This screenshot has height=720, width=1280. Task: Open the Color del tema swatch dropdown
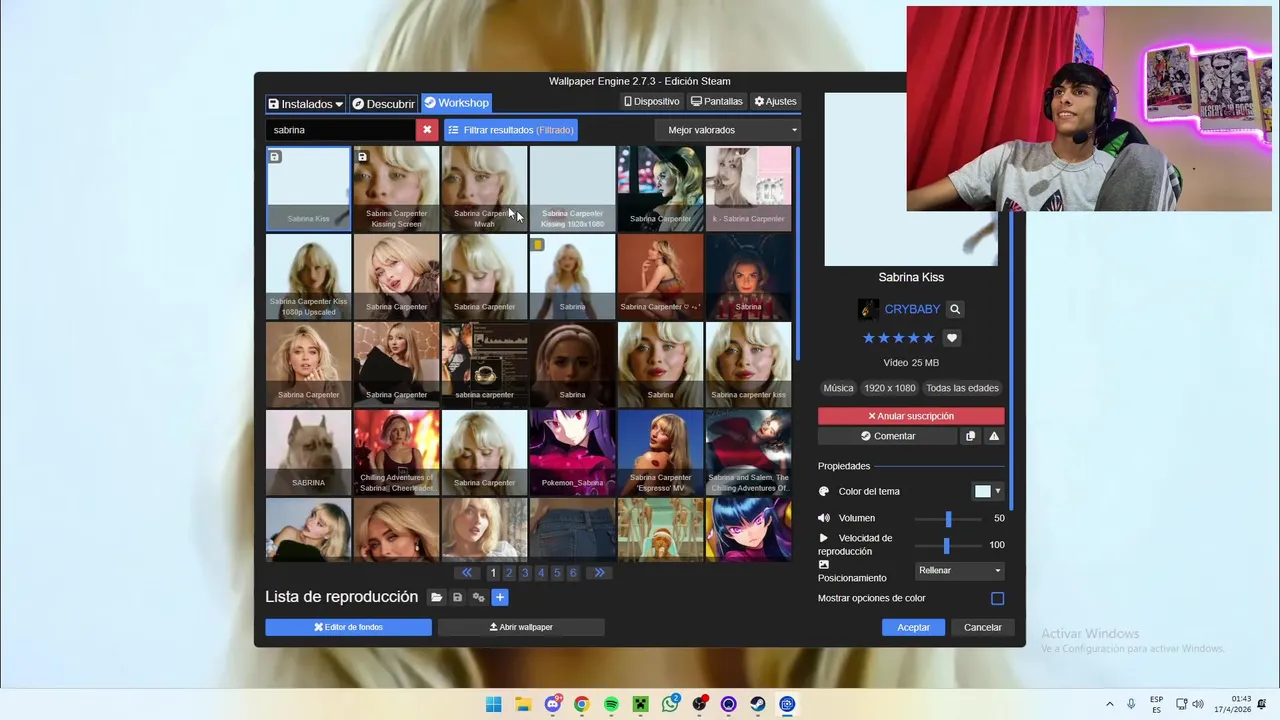click(988, 491)
